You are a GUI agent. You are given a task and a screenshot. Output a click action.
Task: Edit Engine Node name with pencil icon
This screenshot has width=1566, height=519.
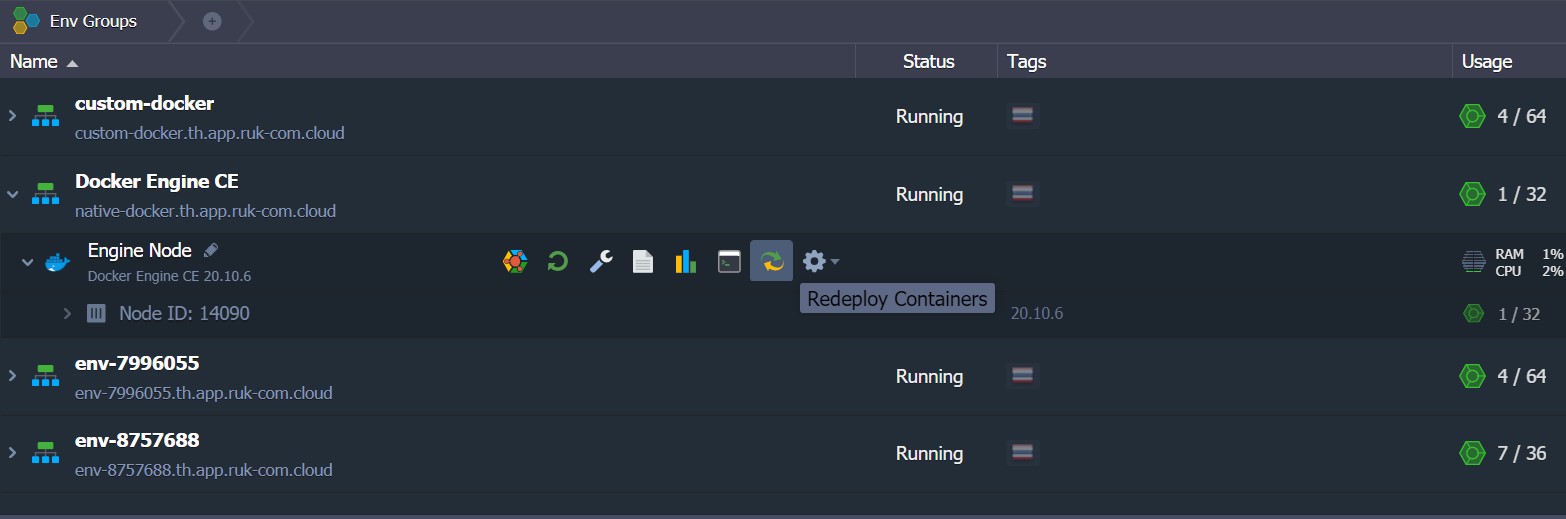point(210,250)
